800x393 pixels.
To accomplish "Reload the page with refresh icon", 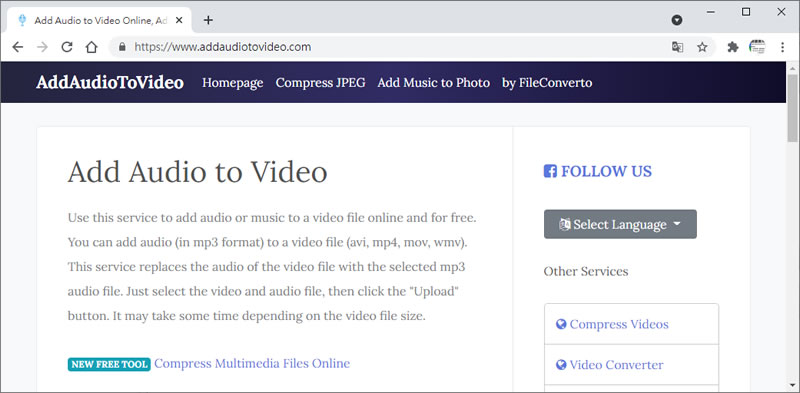I will pos(67,47).
